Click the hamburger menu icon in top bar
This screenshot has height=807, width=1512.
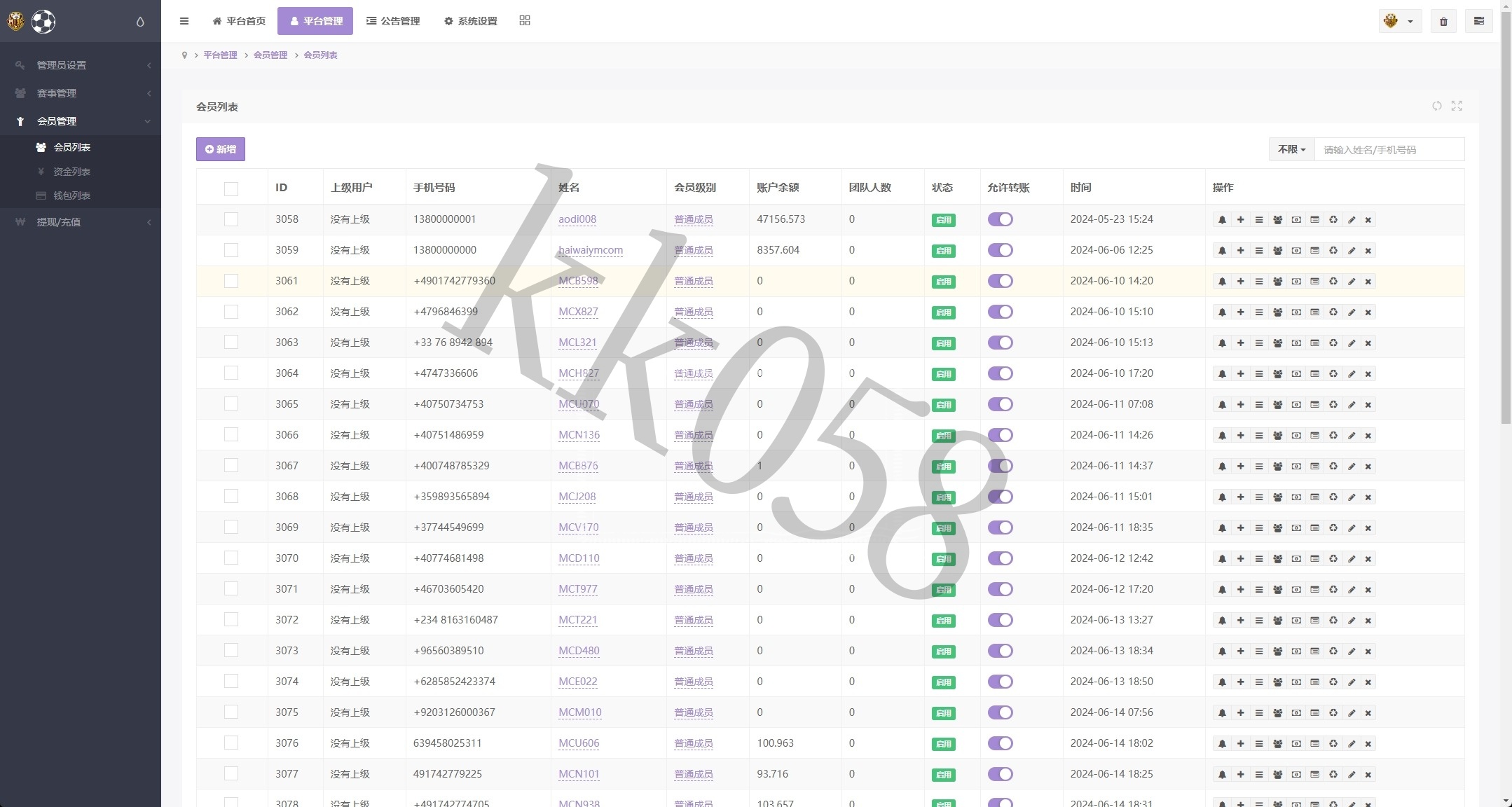184,21
